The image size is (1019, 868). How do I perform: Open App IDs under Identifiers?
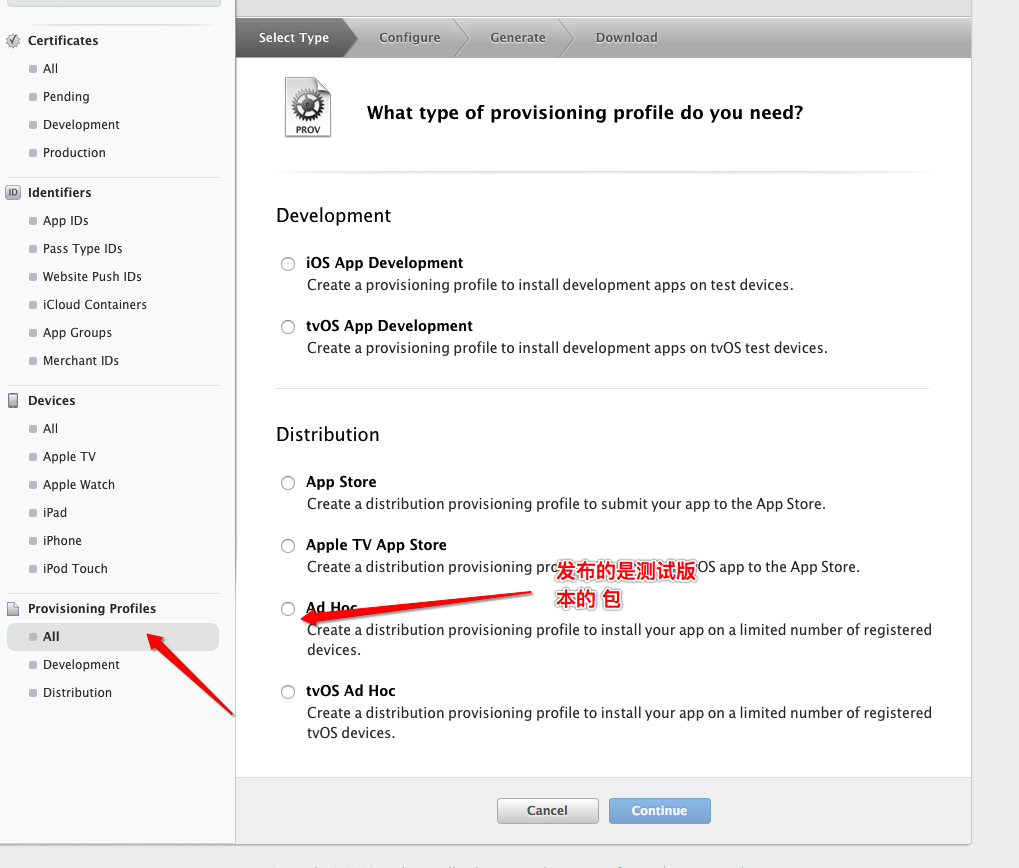click(x=66, y=221)
